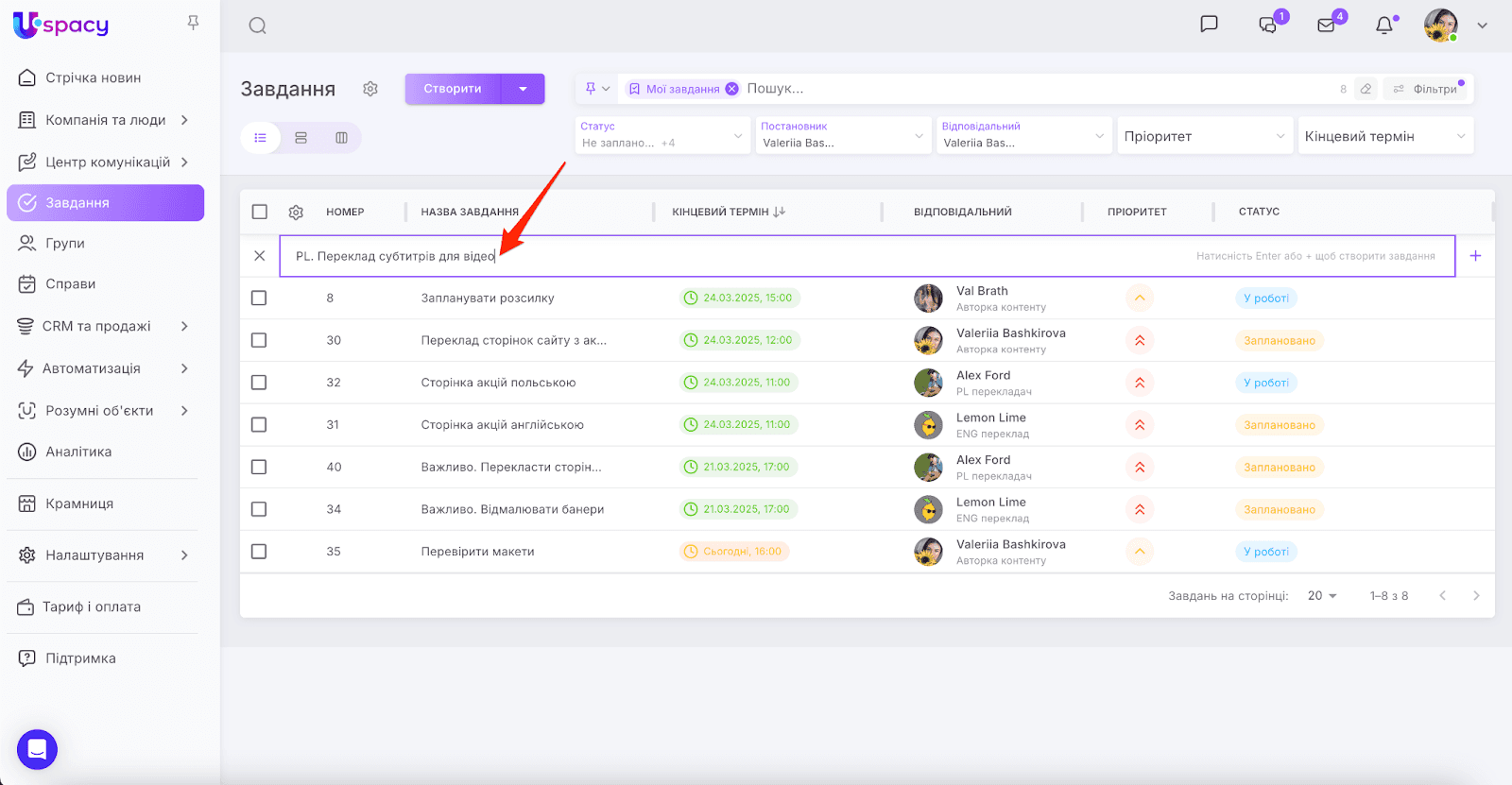Open the support chat bubble widget
Image resolution: width=1512 pixels, height=785 pixels.
click(x=37, y=750)
